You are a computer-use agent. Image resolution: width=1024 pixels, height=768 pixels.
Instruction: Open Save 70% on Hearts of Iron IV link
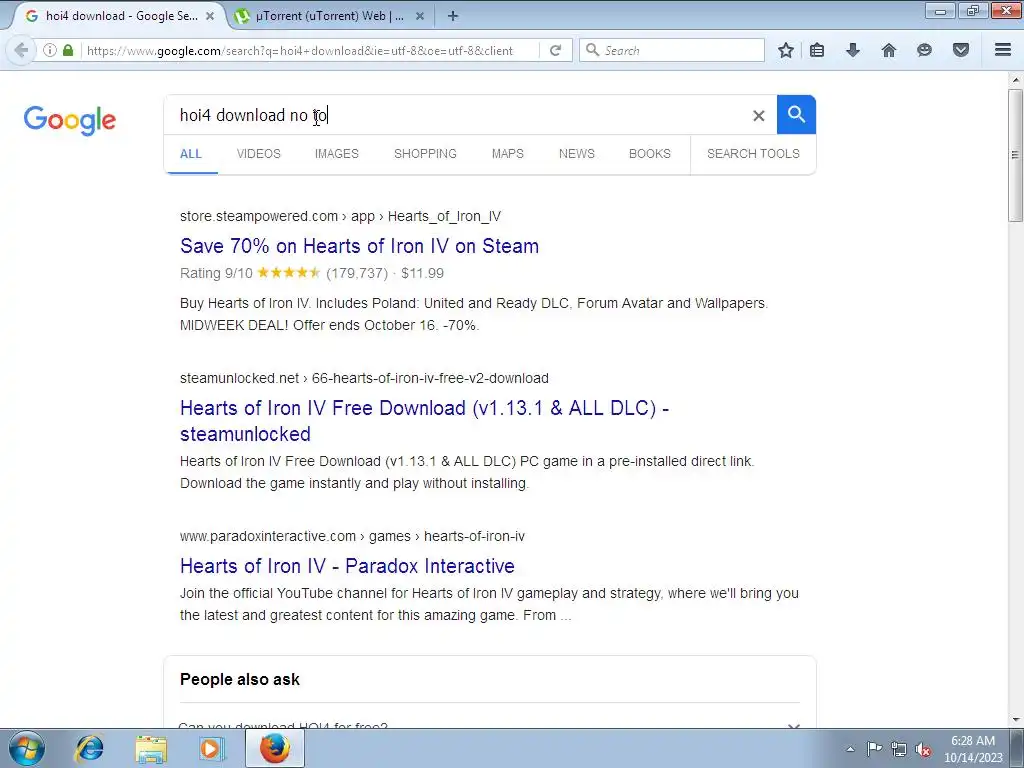point(359,246)
